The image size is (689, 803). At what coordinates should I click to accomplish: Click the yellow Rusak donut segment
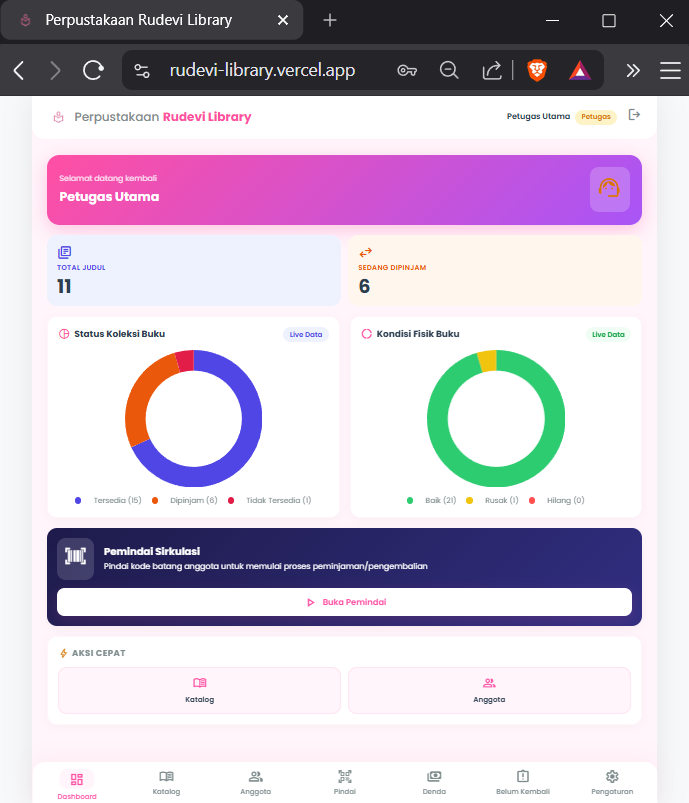pyautogui.click(x=488, y=361)
